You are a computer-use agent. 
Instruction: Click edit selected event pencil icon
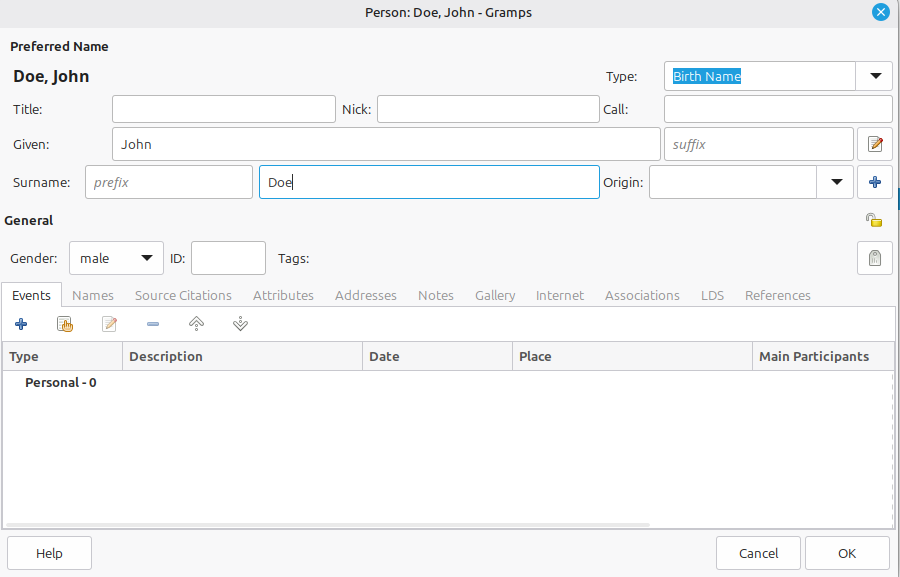[x=109, y=324]
